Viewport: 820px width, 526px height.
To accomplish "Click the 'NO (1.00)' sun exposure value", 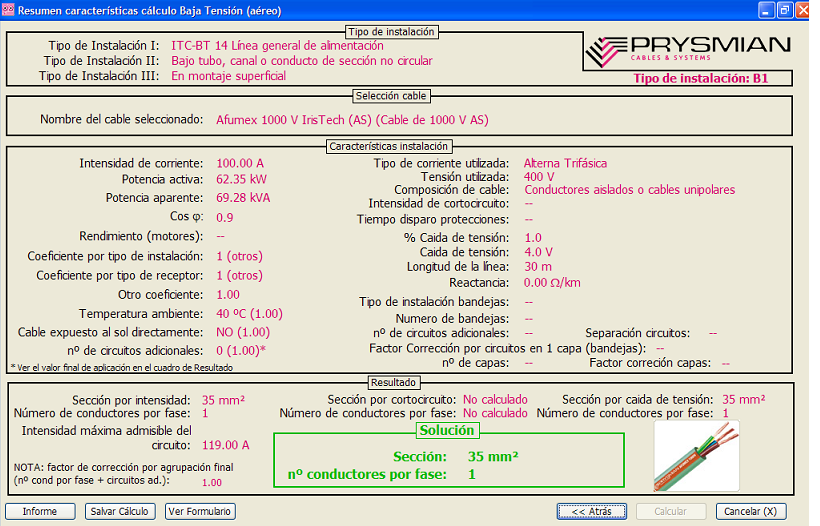I will pyautogui.click(x=243, y=332).
